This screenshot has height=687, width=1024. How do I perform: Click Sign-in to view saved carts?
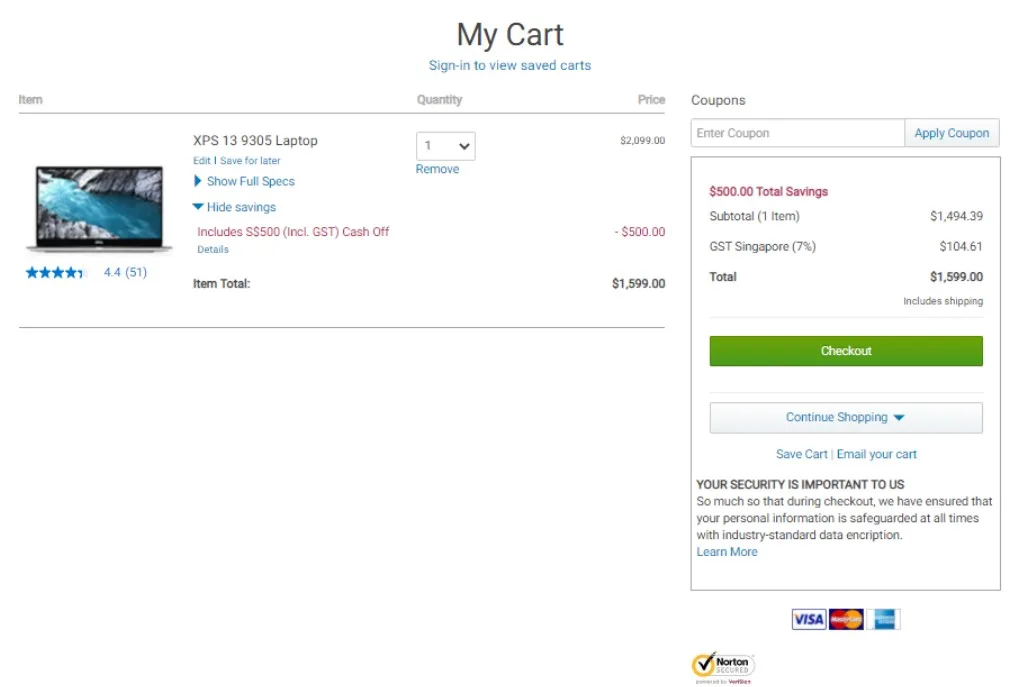[510, 66]
